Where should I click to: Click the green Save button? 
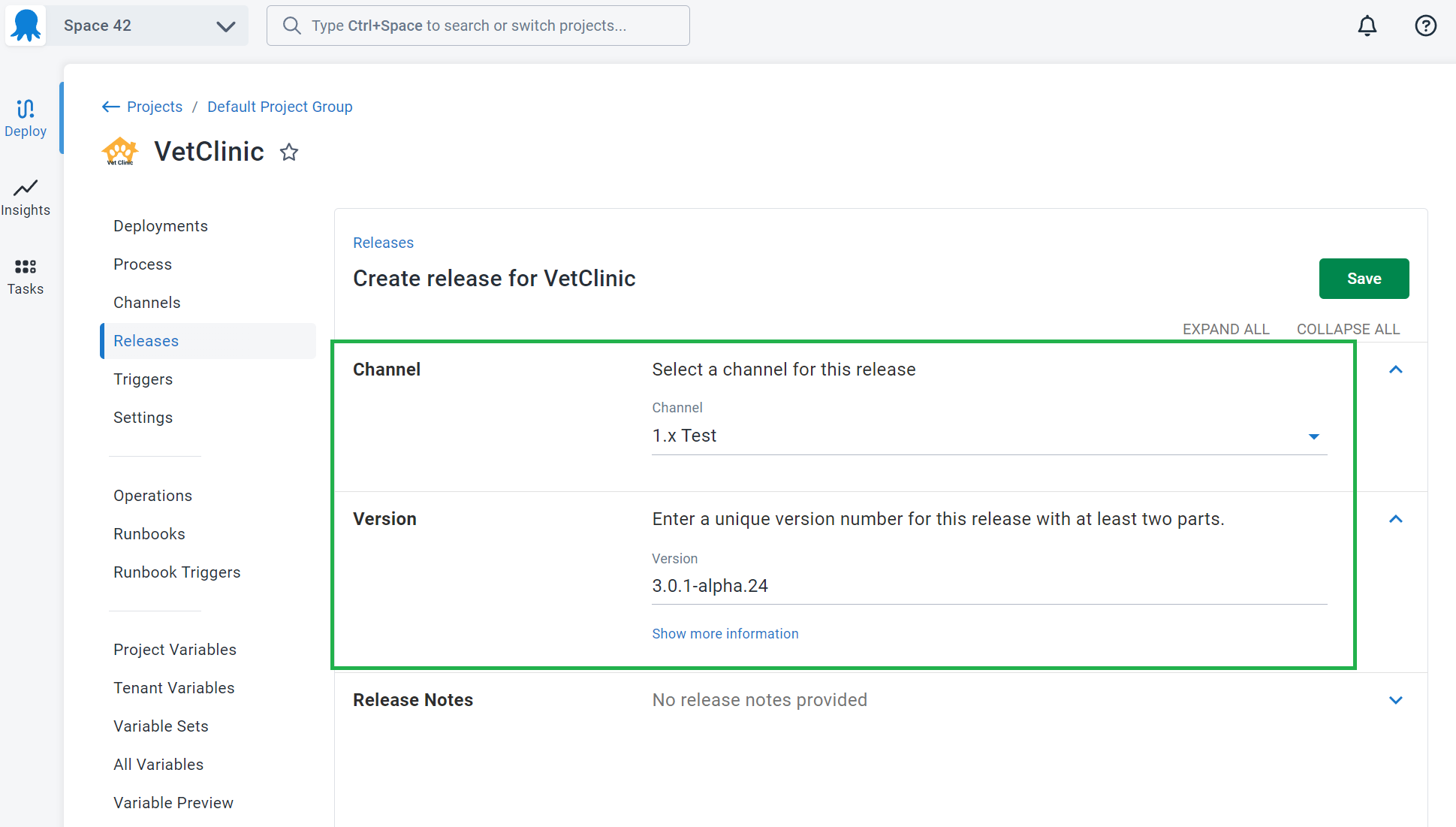point(1364,279)
